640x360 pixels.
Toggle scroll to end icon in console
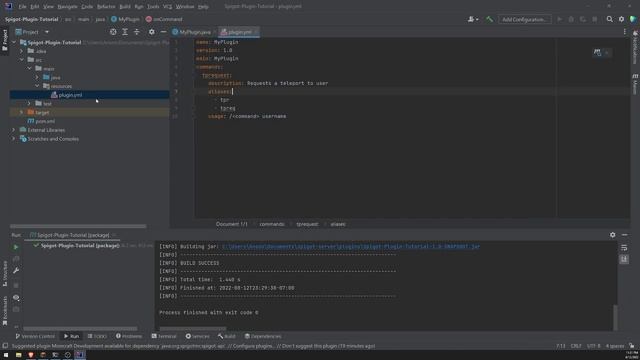(624, 259)
